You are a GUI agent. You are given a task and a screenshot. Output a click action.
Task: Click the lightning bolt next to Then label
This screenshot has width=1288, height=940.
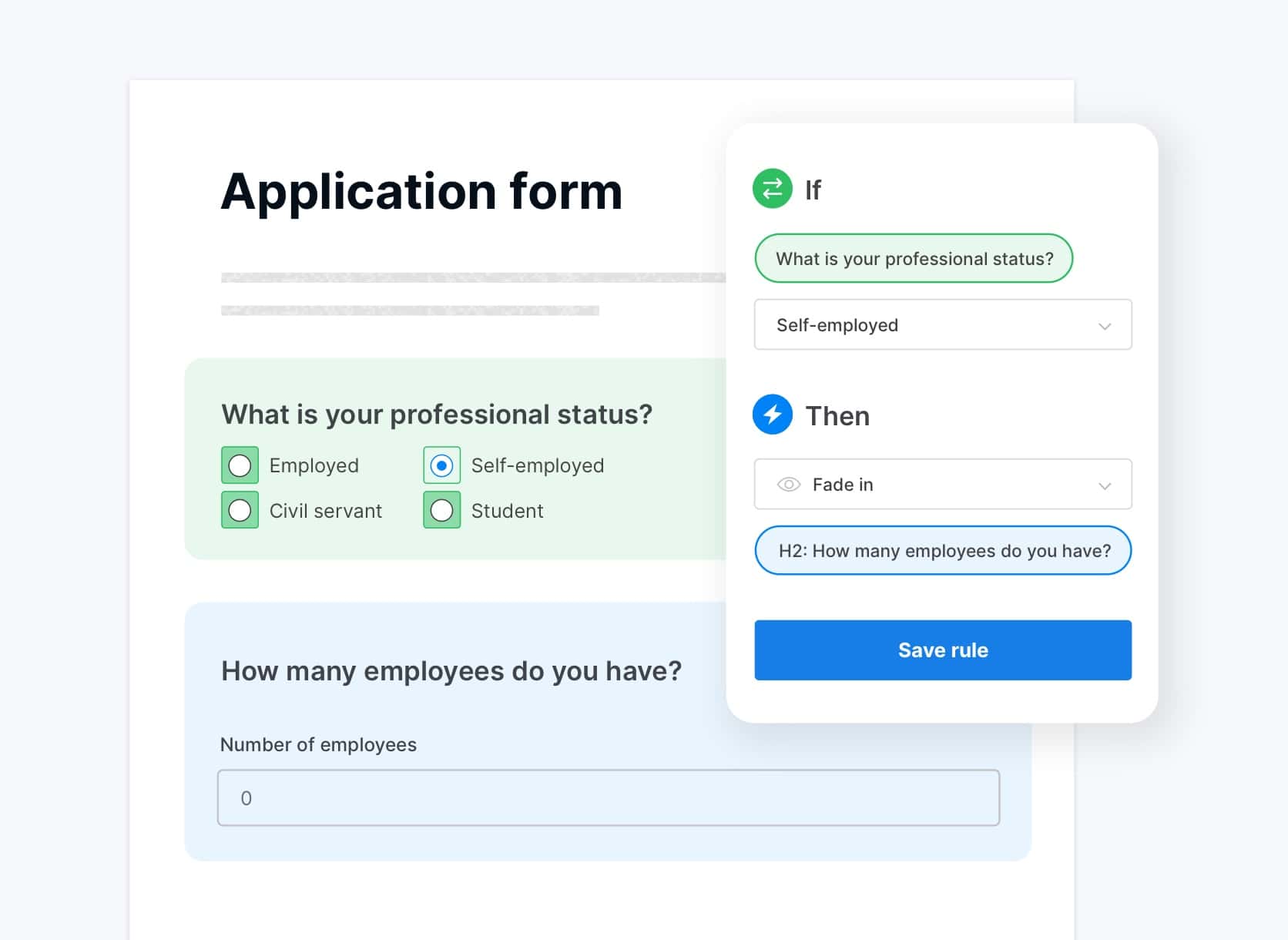773,415
